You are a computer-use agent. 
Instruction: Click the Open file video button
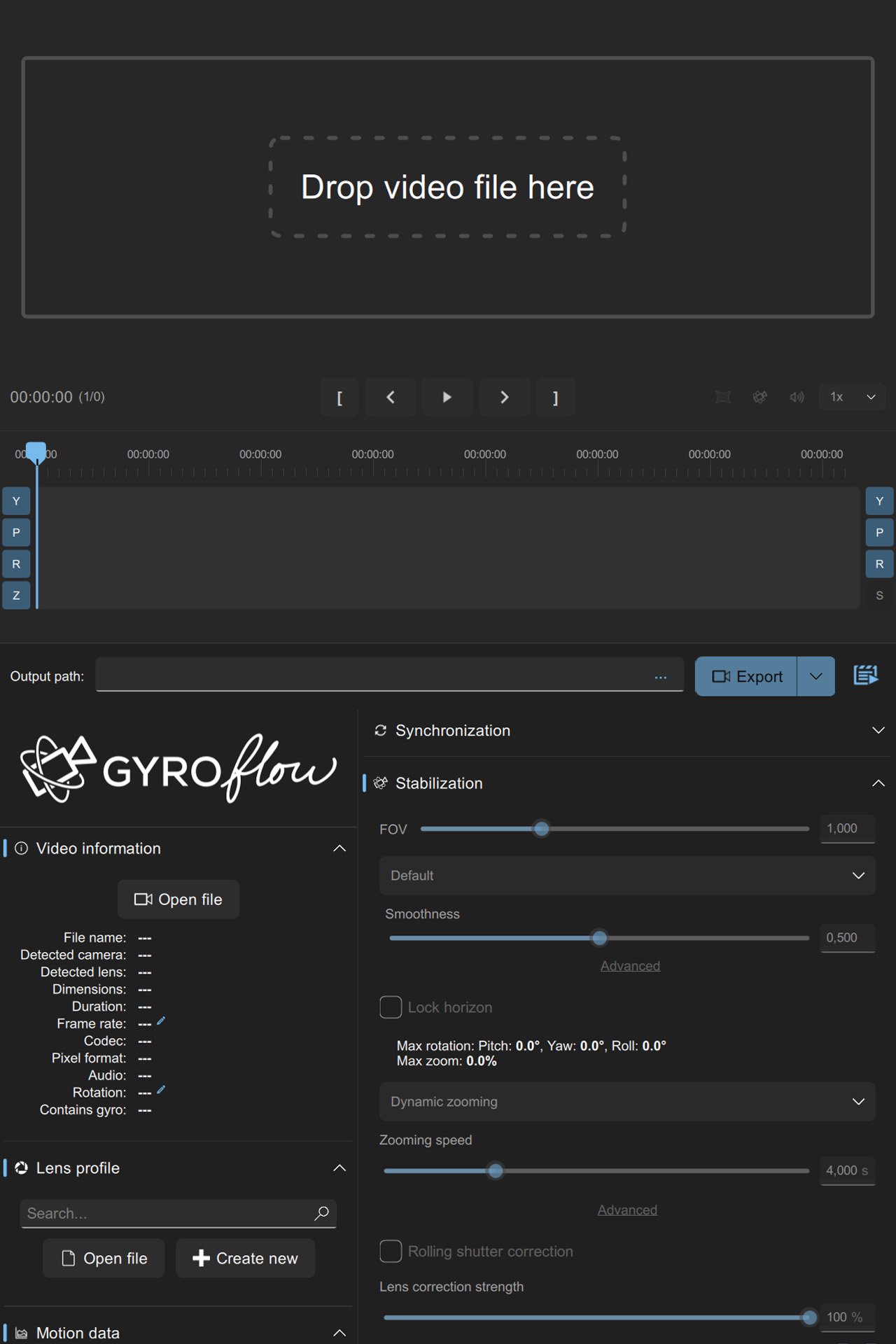click(178, 899)
